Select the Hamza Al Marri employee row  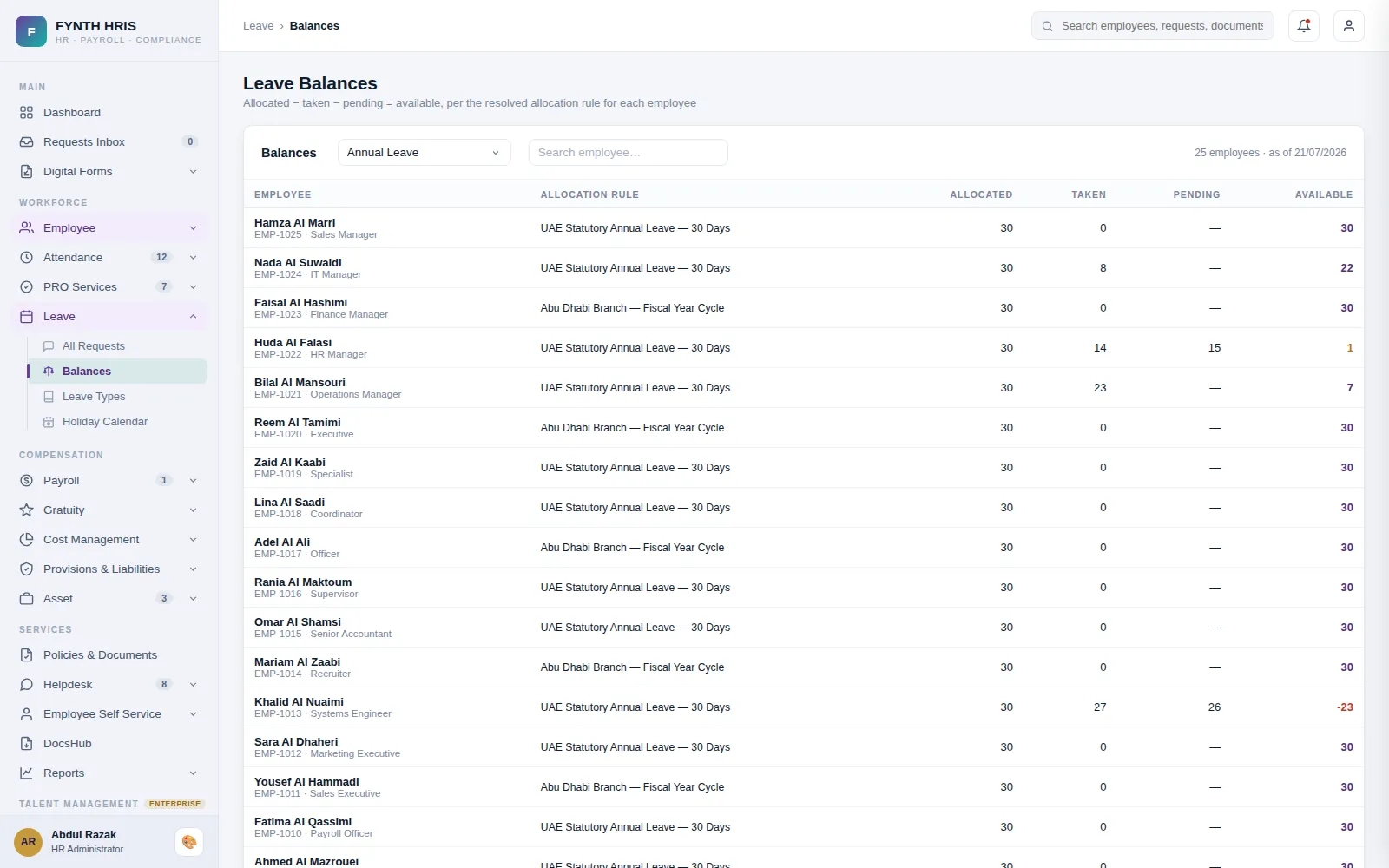804,228
